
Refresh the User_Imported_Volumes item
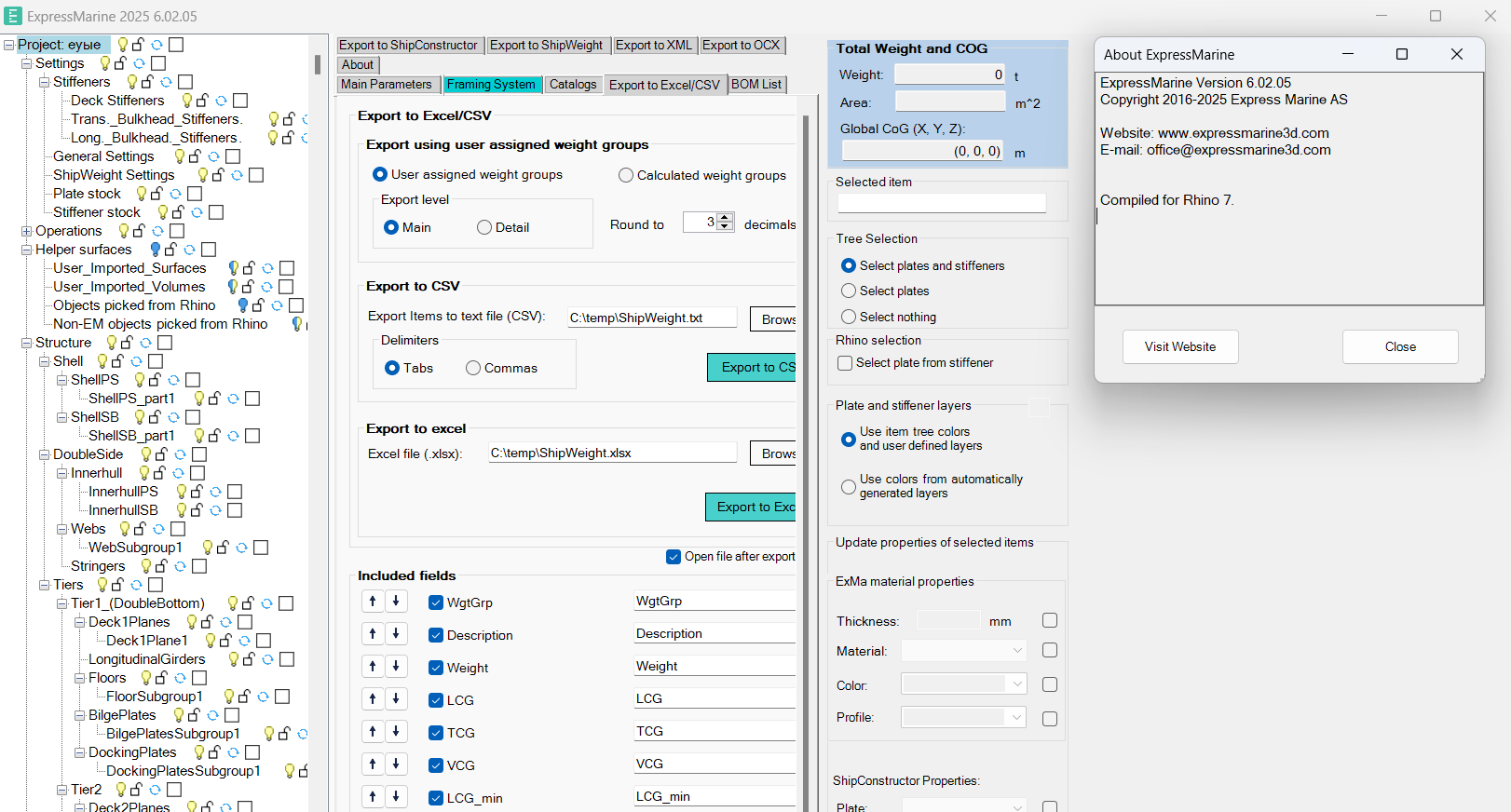(266, 287)
